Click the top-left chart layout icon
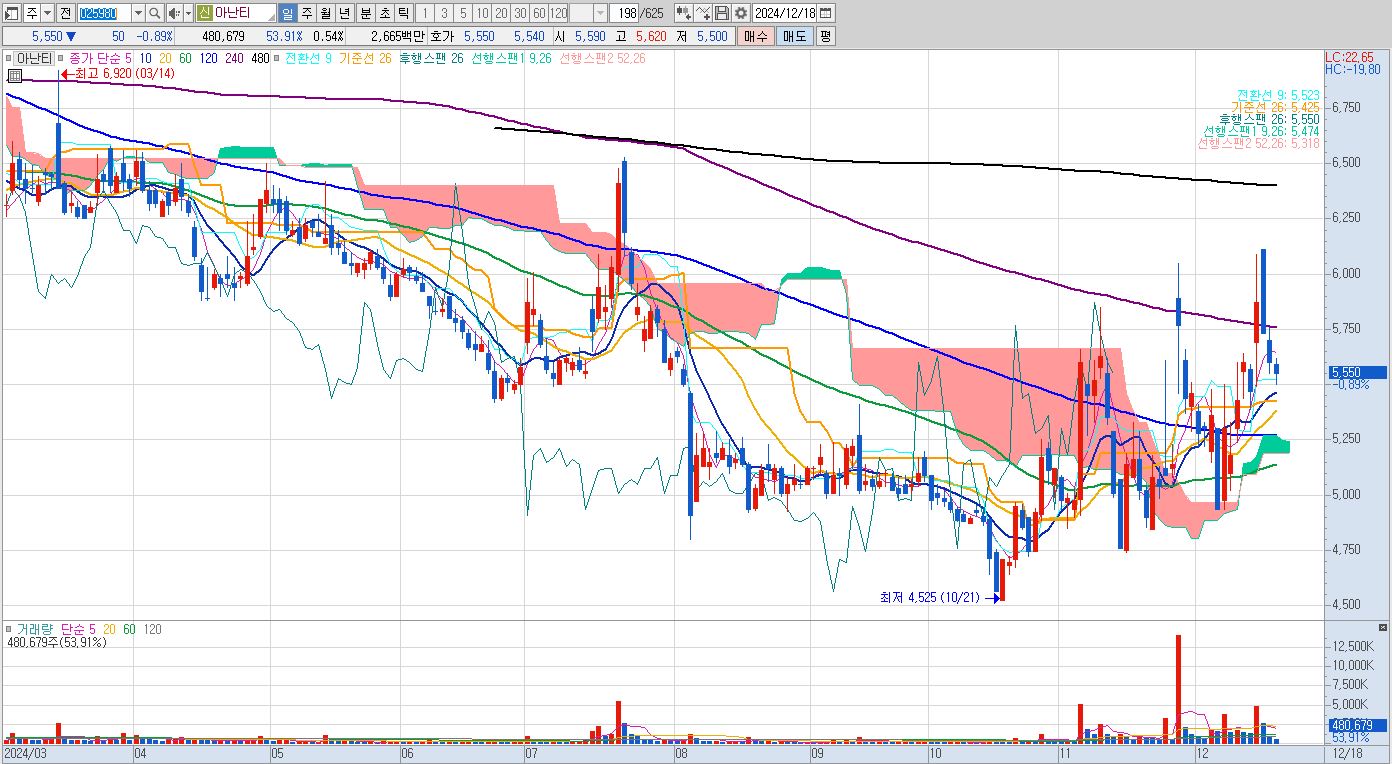This screenshot has width=1392, height=764. [x=13, y=13]
